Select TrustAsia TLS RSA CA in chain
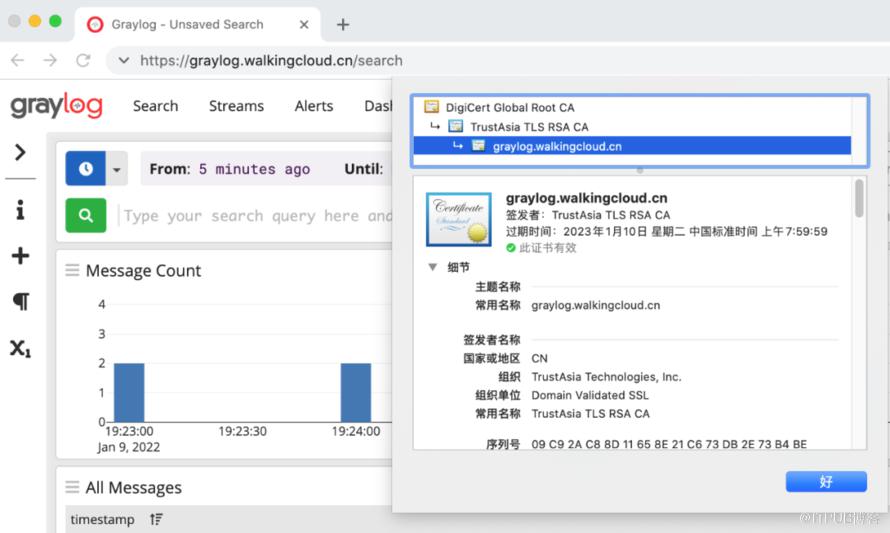This screenshot has width=890, height=533. pyautogui.click(x=529, y=127)
